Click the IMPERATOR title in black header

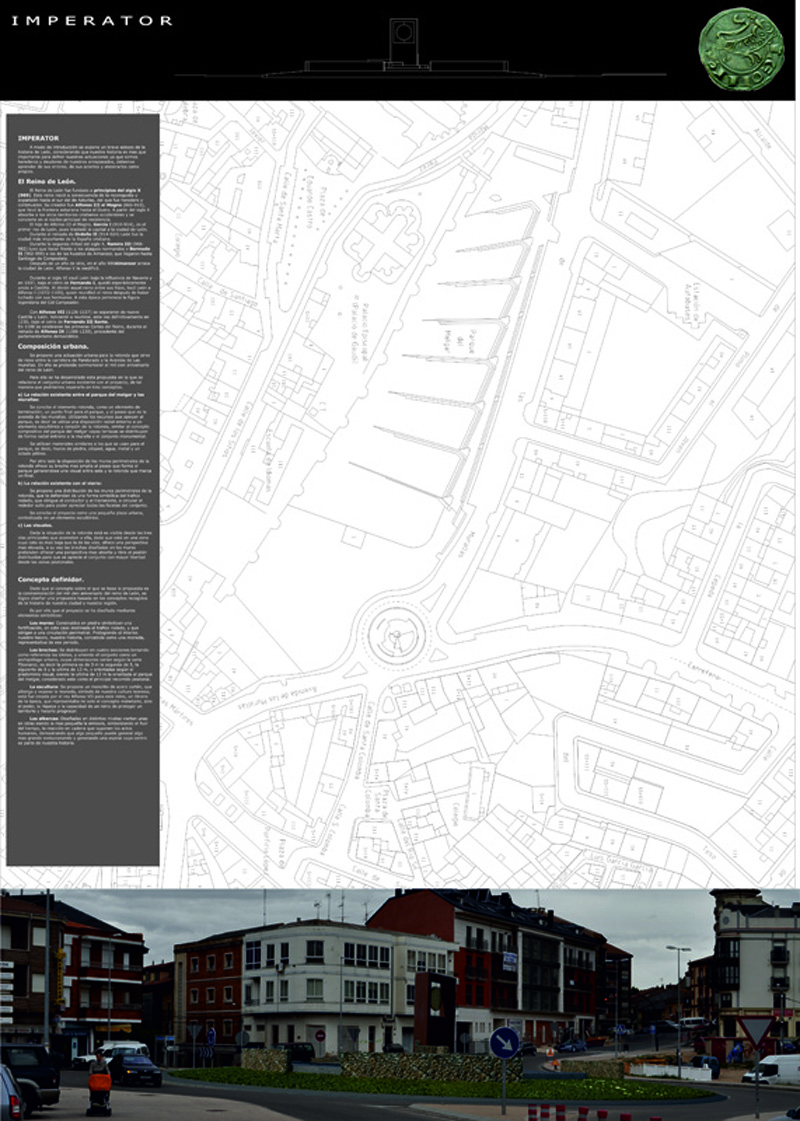[x=92, y=21]
